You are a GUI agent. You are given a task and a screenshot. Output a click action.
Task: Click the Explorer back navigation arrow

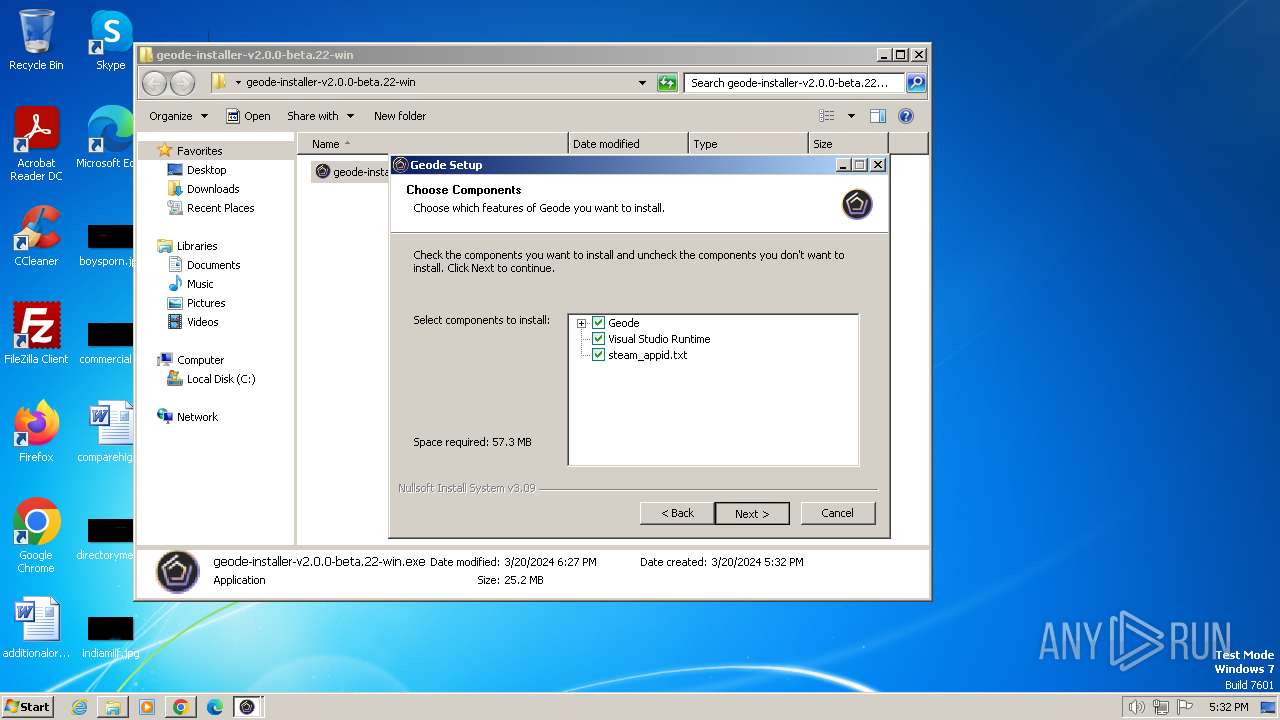(155, 83)
